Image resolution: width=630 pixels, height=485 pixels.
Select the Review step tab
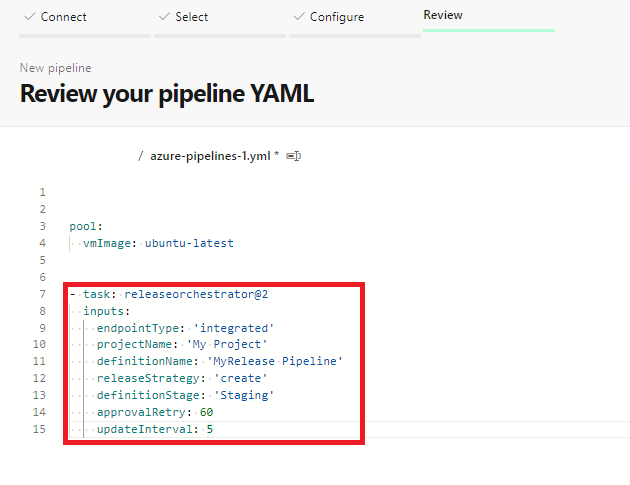point(443,16)
